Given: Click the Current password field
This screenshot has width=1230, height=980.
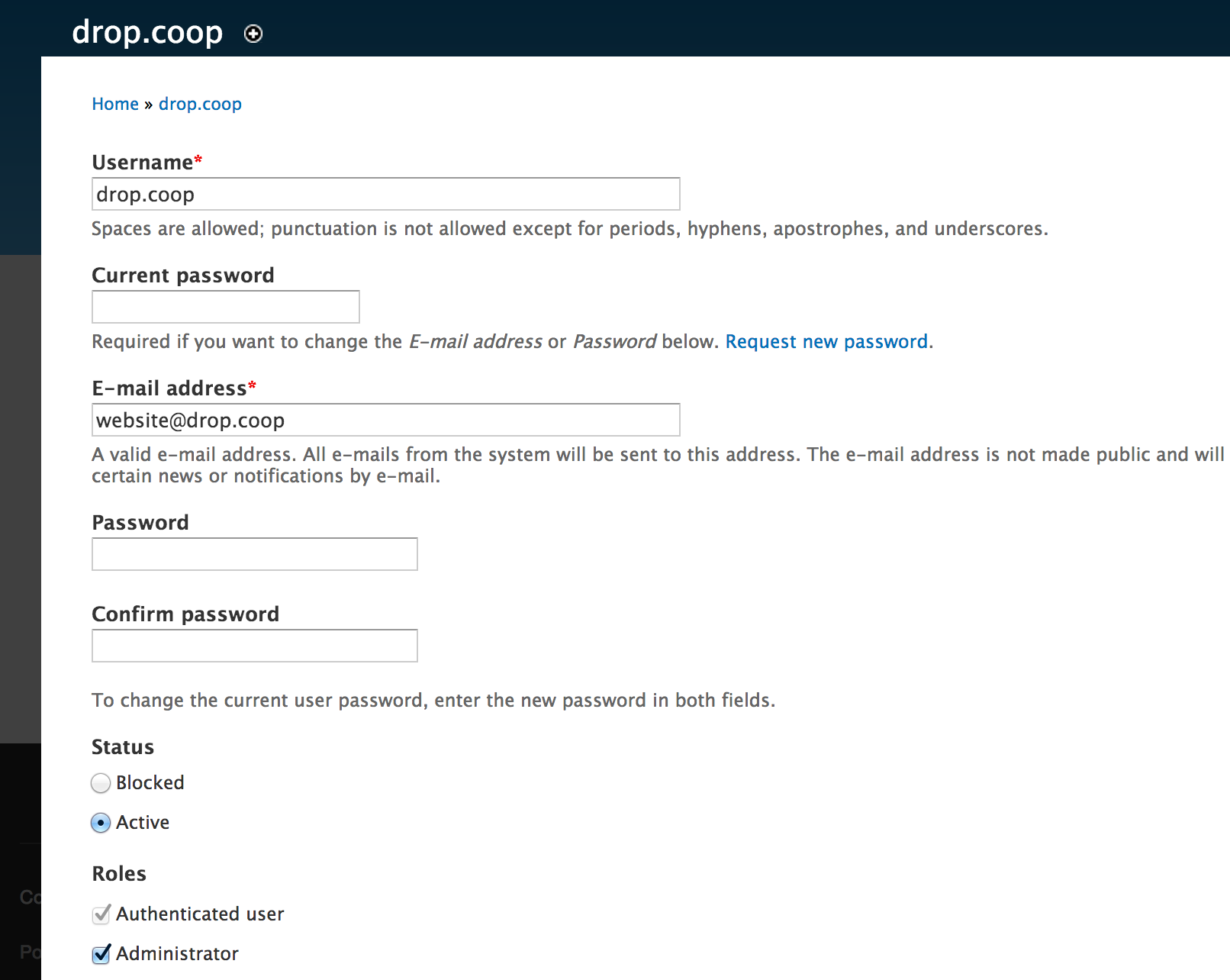Looking at the screenshot, I should point(225,306).
